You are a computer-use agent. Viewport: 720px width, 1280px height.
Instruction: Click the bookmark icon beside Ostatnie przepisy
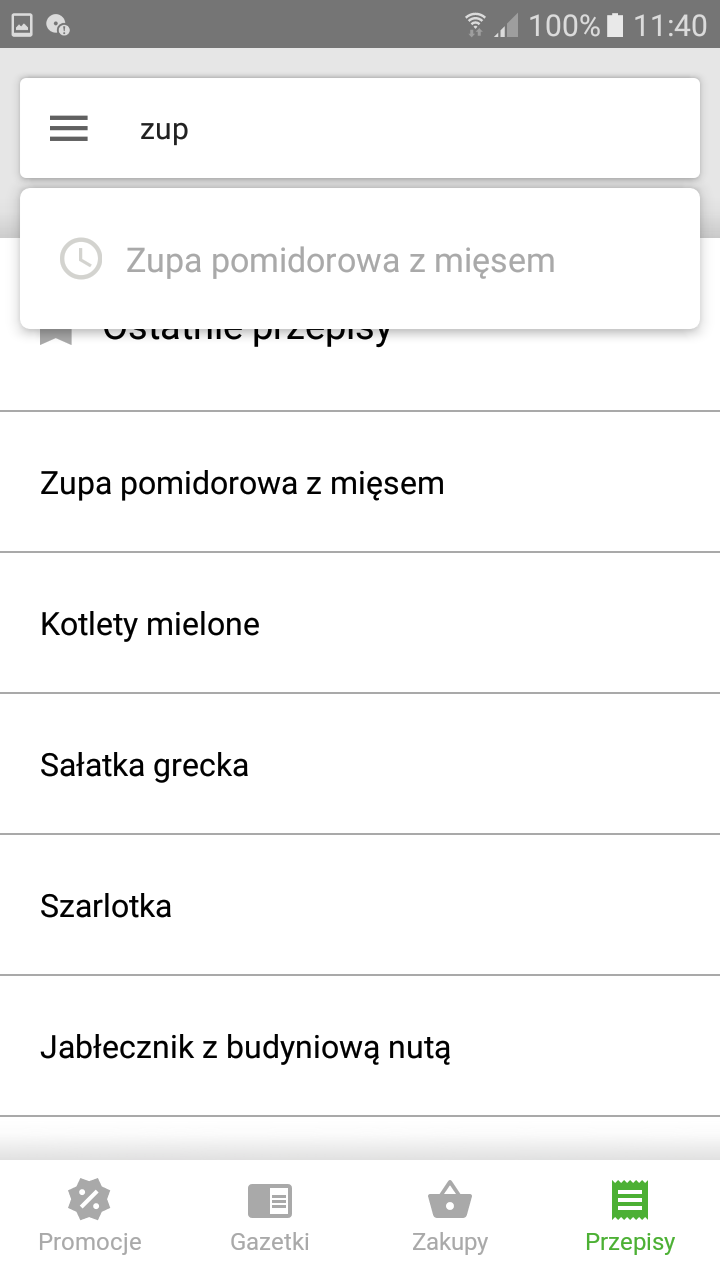click(56, 335)
